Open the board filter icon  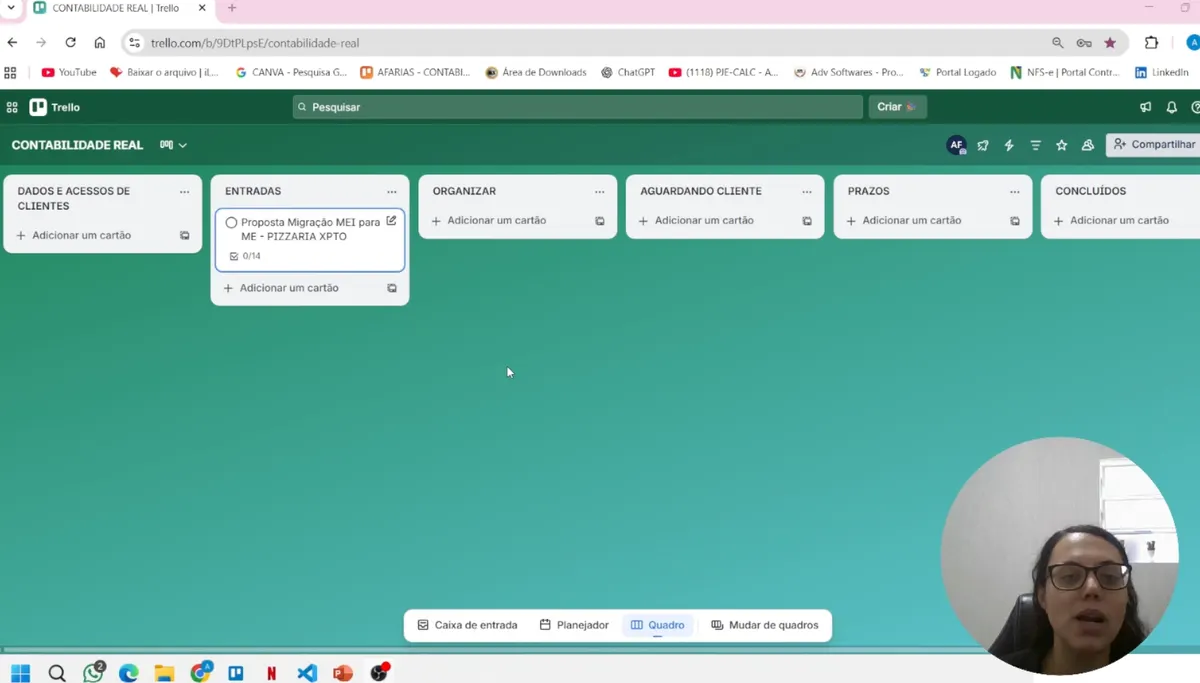click(1036, 145)
